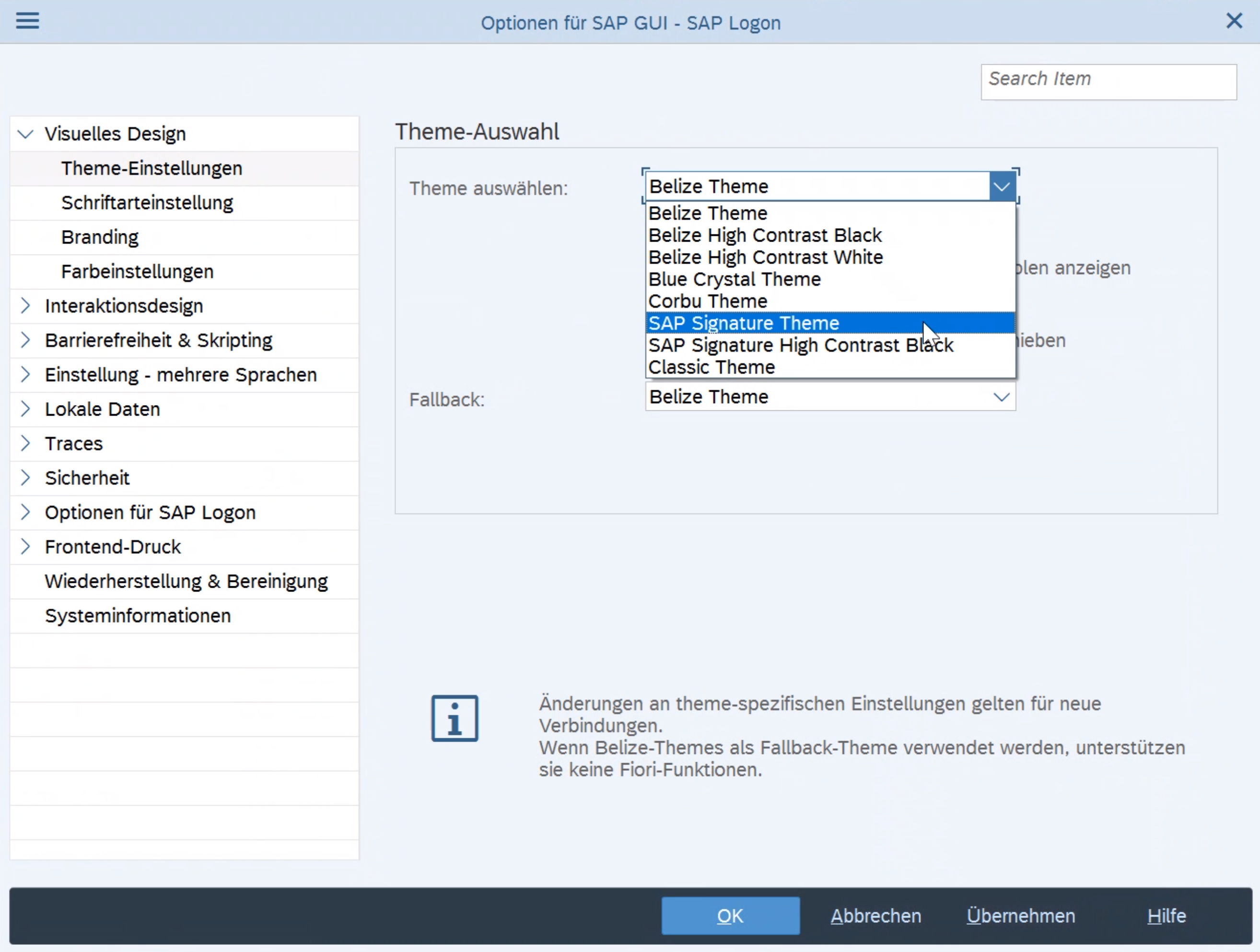This screenshot has height=952, width=1260.
Task: Select Systeminformationen in the sidebar
Action: click(x=137, y=615)
